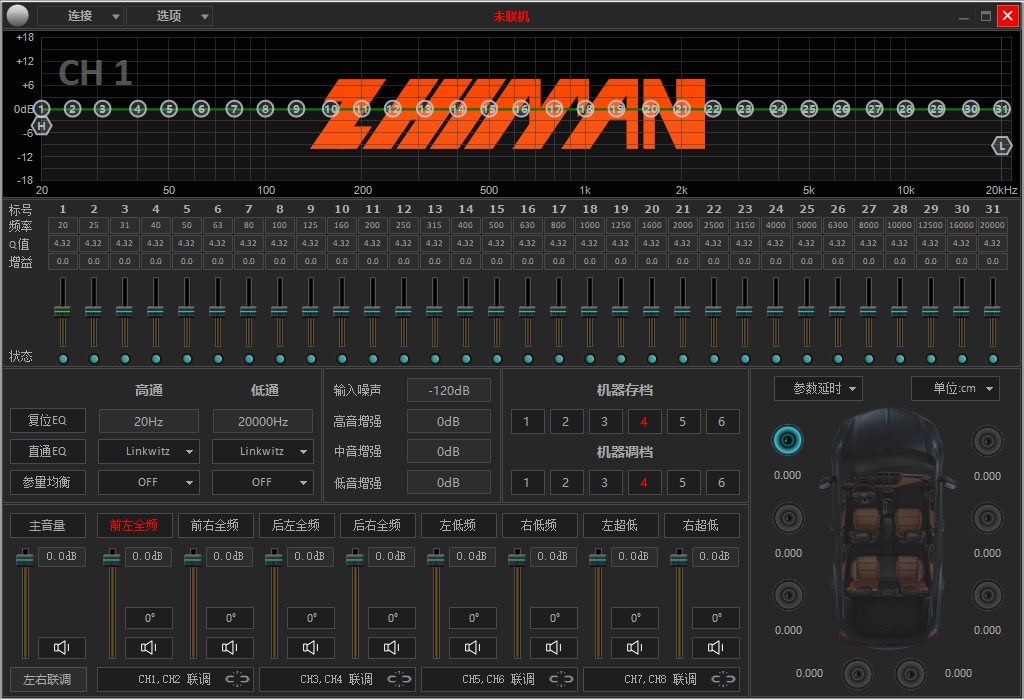The image size is (1024, 700).
Task: Select the highlighted cyan front-left speaker icon
Action: coord(788,440)
